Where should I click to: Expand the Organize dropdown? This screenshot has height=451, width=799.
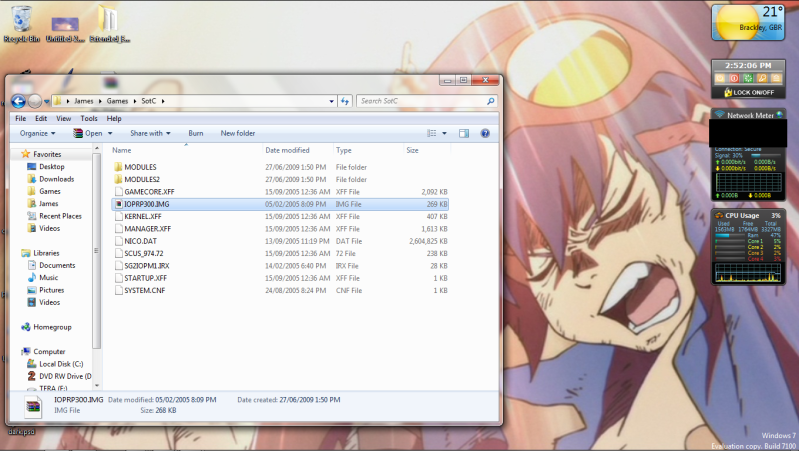click(x=37, y=134)
